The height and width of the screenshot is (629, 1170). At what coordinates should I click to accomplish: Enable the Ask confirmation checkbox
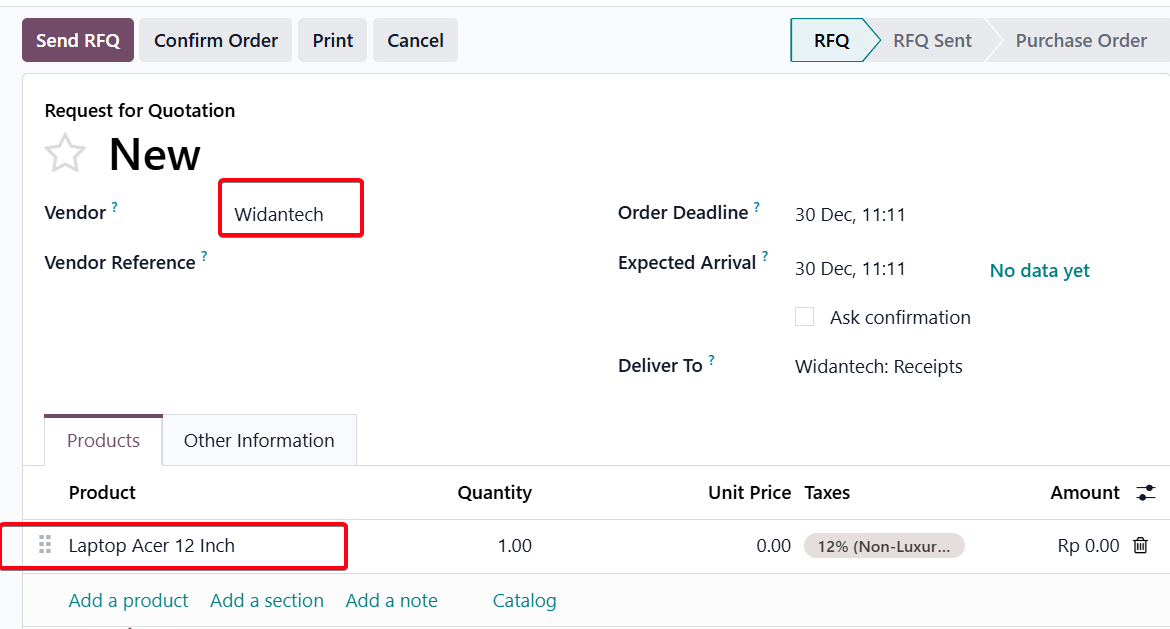pyautogui.click(x=804, y=317)
